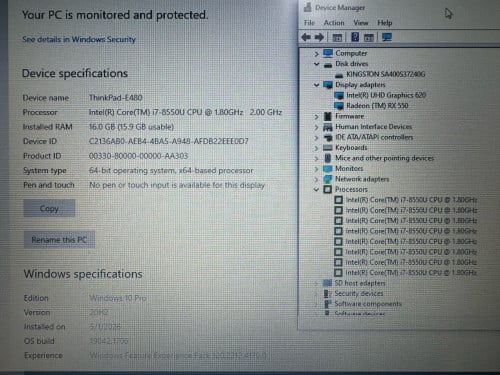Select KINGSTON SA400S37240G drive entry
Screen dimensions: 500x375
click(x=386, y=74)
